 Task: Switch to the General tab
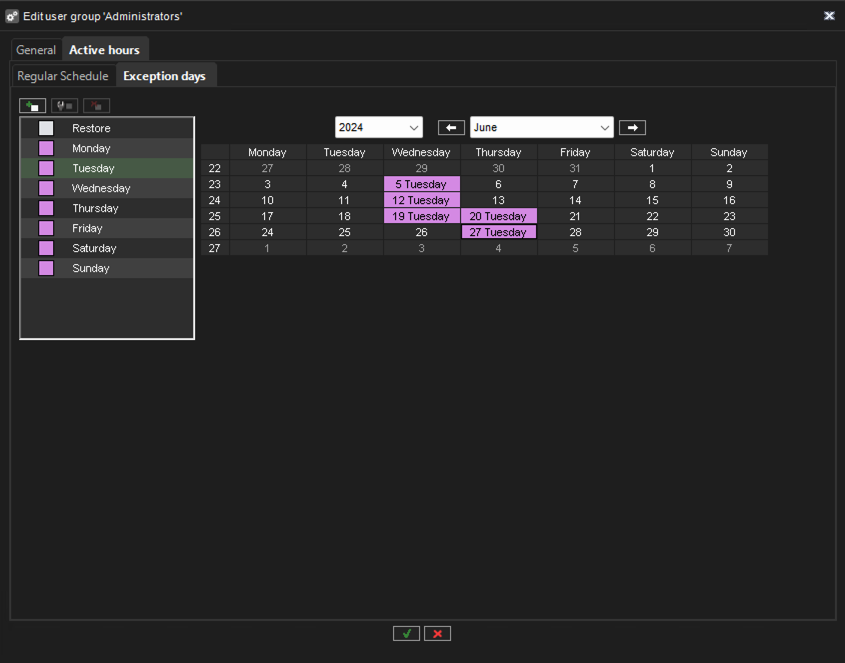36,50
